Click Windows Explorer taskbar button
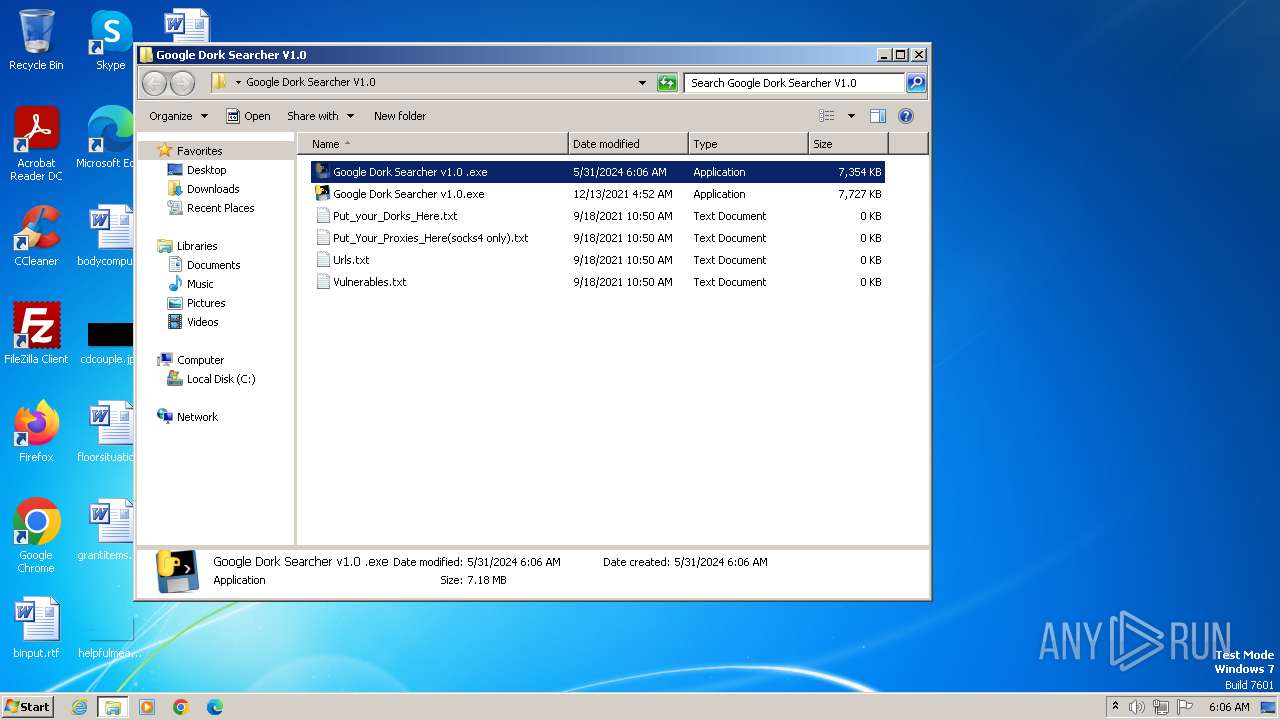 112,707
